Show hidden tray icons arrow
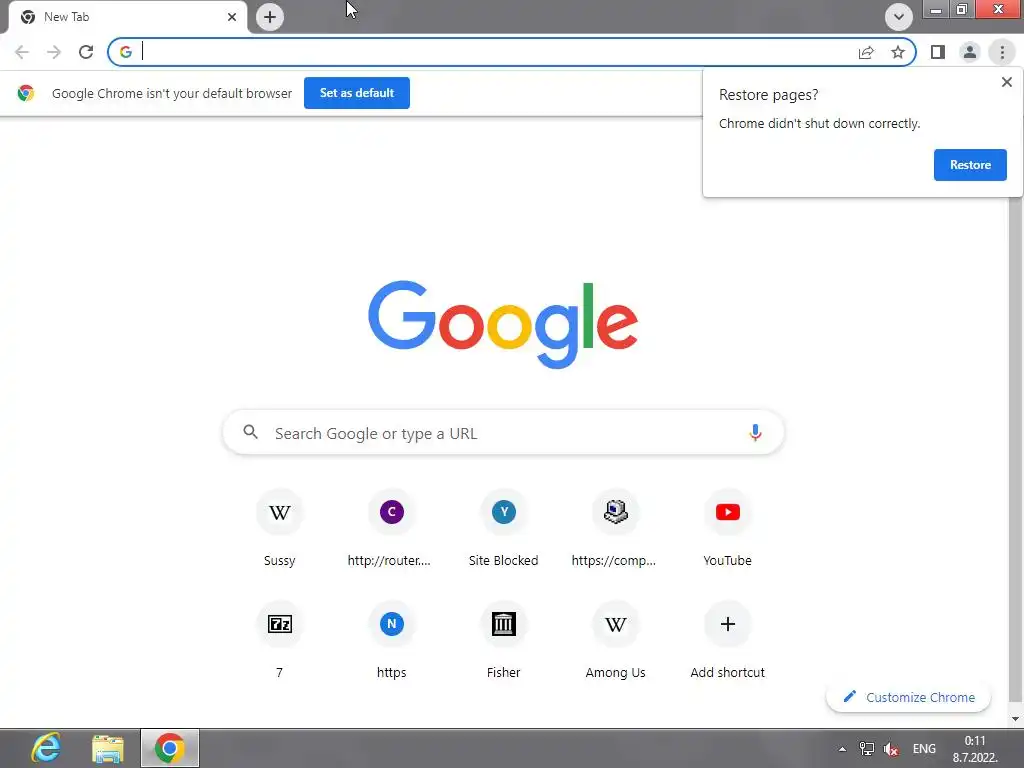Screen dimensions: 1024x768 pos(842,749)
